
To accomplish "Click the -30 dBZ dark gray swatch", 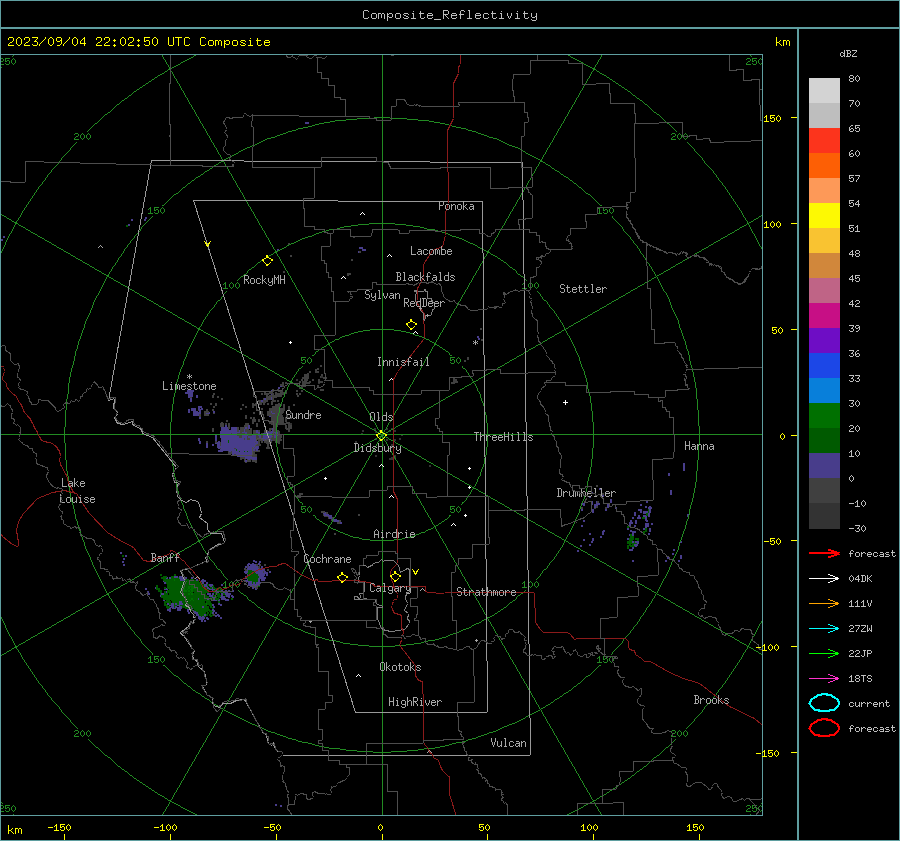I will [824, 516].
